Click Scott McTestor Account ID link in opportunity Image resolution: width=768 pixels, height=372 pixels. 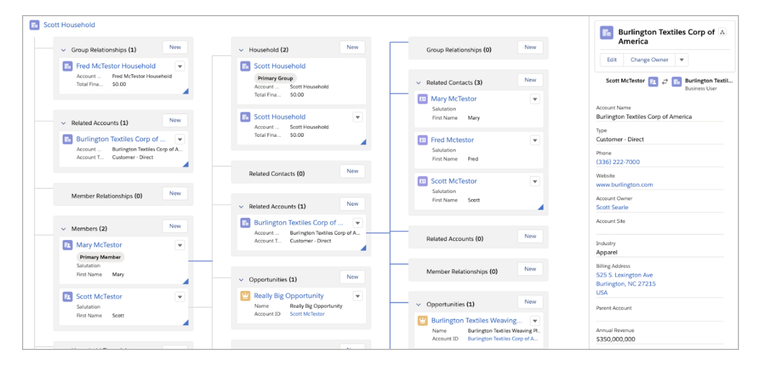point(307,314)
